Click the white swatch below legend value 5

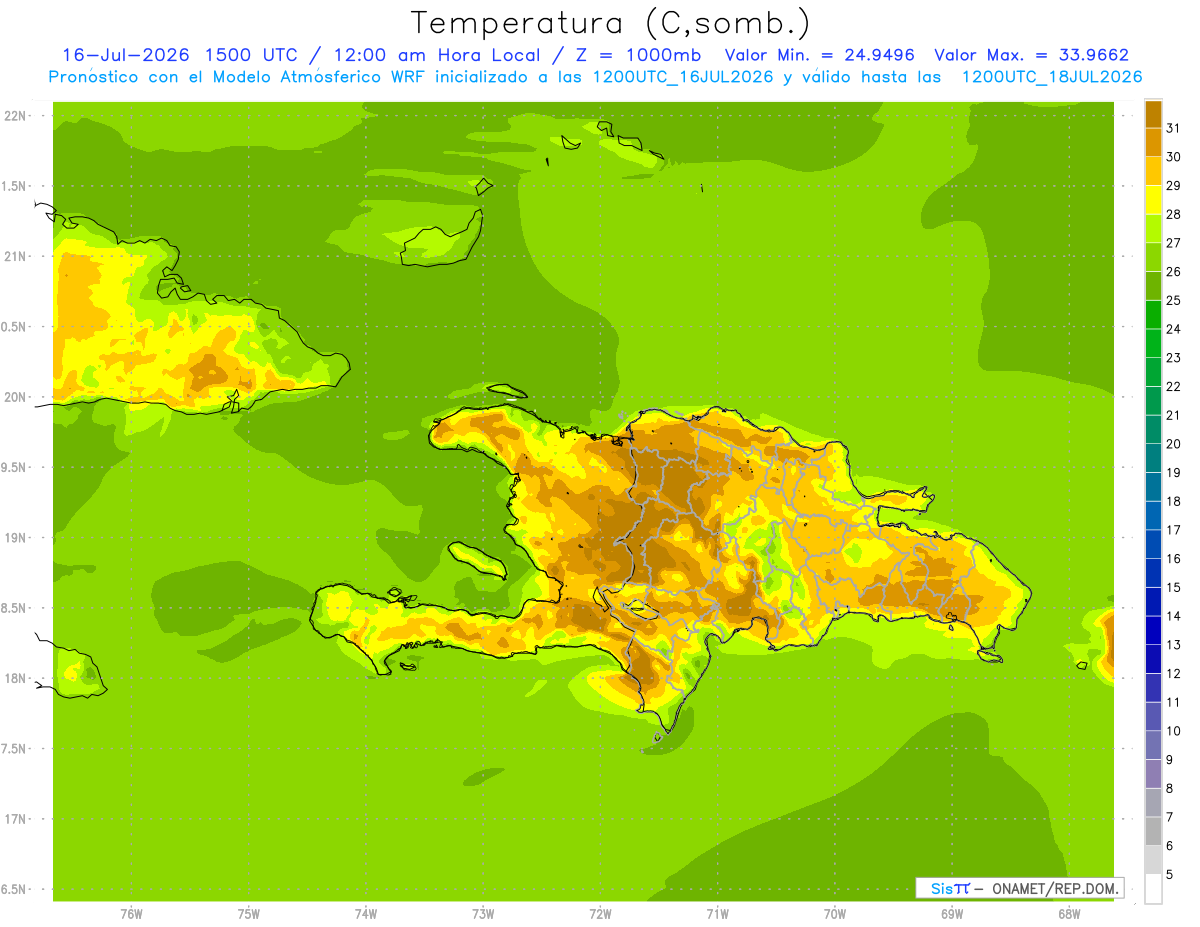(x=1153, y=889)
